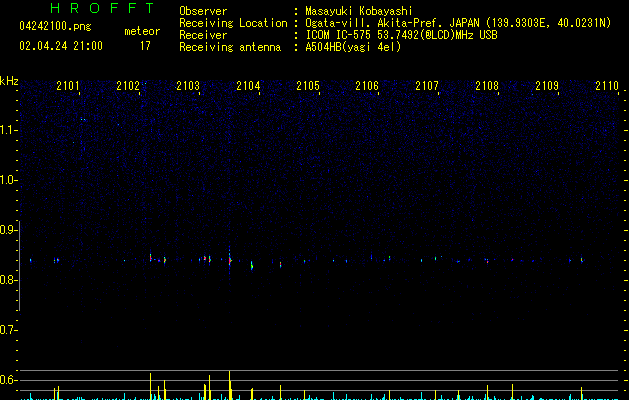Click the Receiving Location label
629x400 pixels.
click(233, 23)
